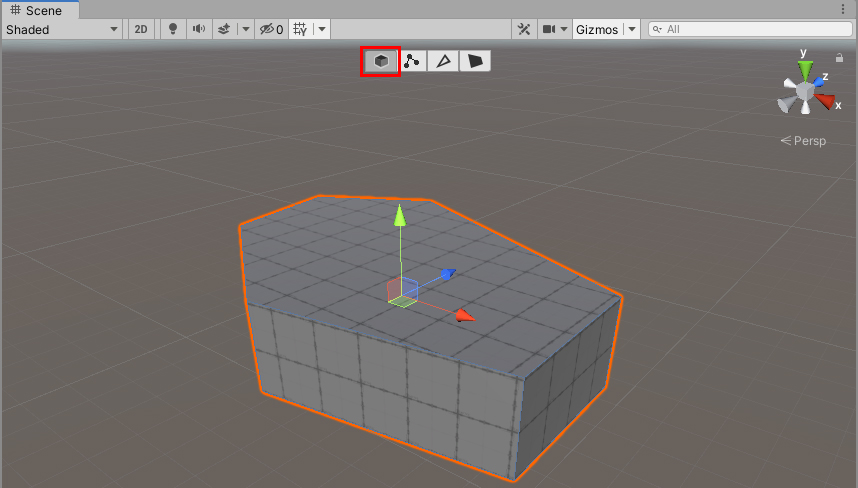Toggle Persp projection label
Viewport: 858px width, 488px height.
point(804,141)
